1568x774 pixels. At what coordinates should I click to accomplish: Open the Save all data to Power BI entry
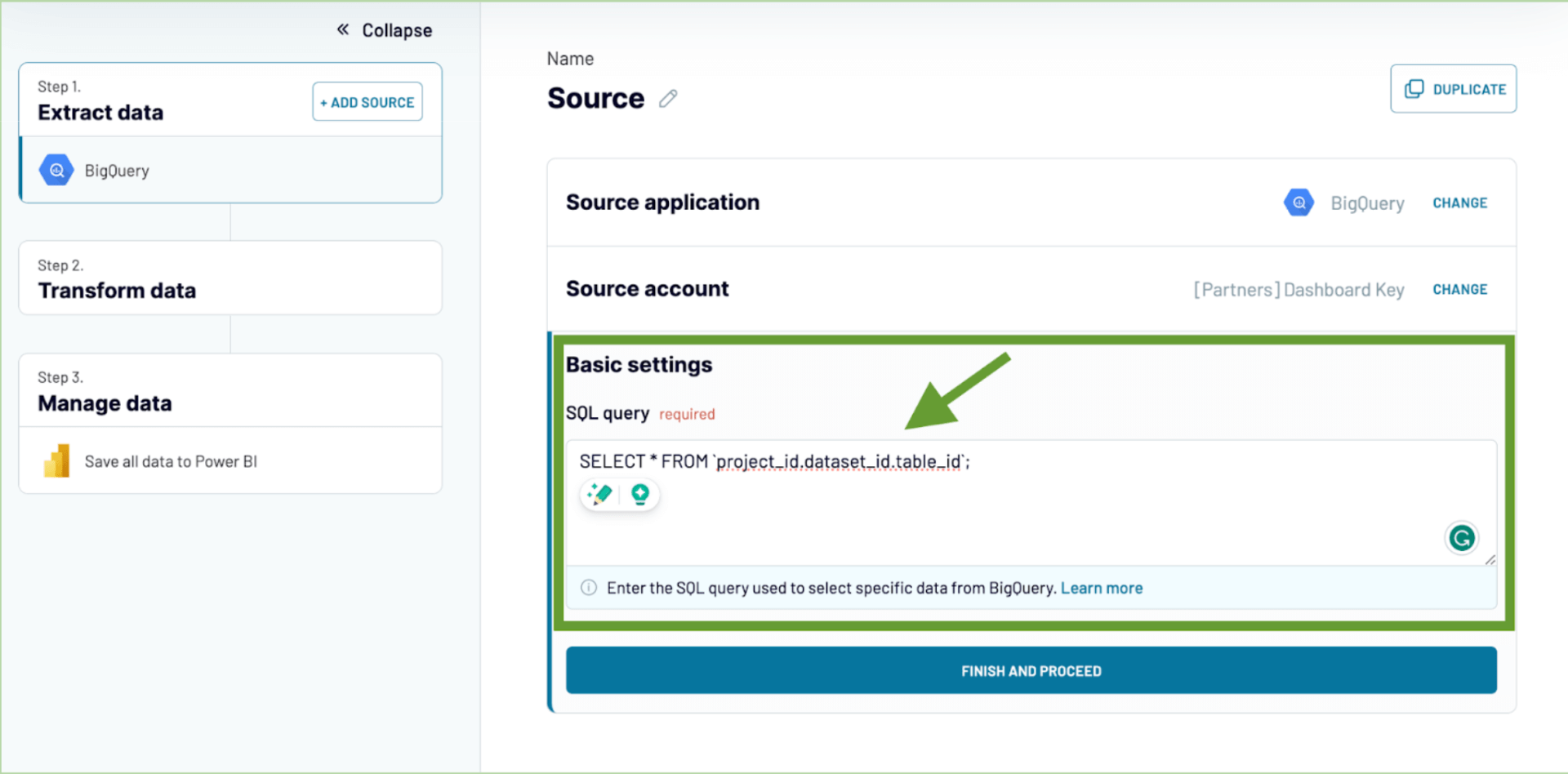[x=171, y=460]
